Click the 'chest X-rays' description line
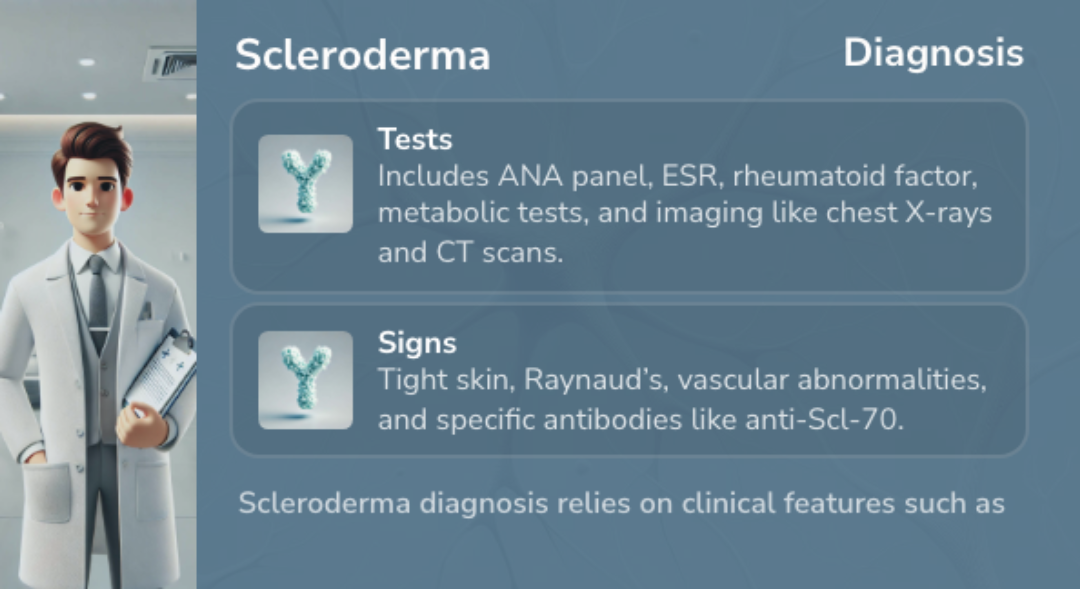Screen dimensions: 1080x589 (685, 214)
